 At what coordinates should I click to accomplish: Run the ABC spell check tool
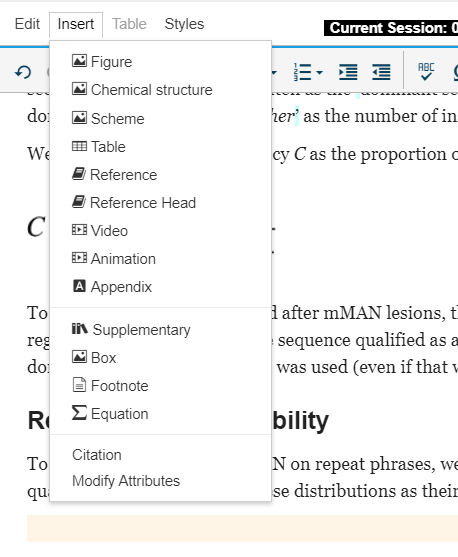point(426,72)
